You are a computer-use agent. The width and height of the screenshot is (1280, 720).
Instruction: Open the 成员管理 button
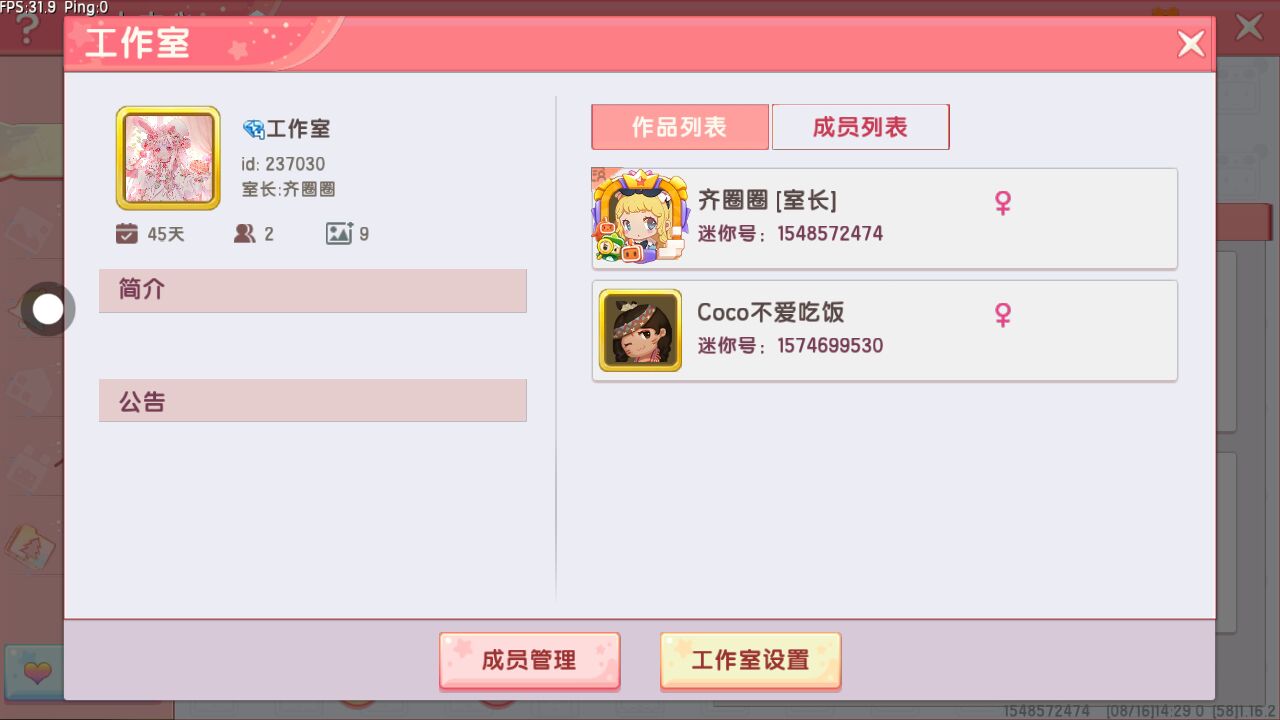[529, 660]
